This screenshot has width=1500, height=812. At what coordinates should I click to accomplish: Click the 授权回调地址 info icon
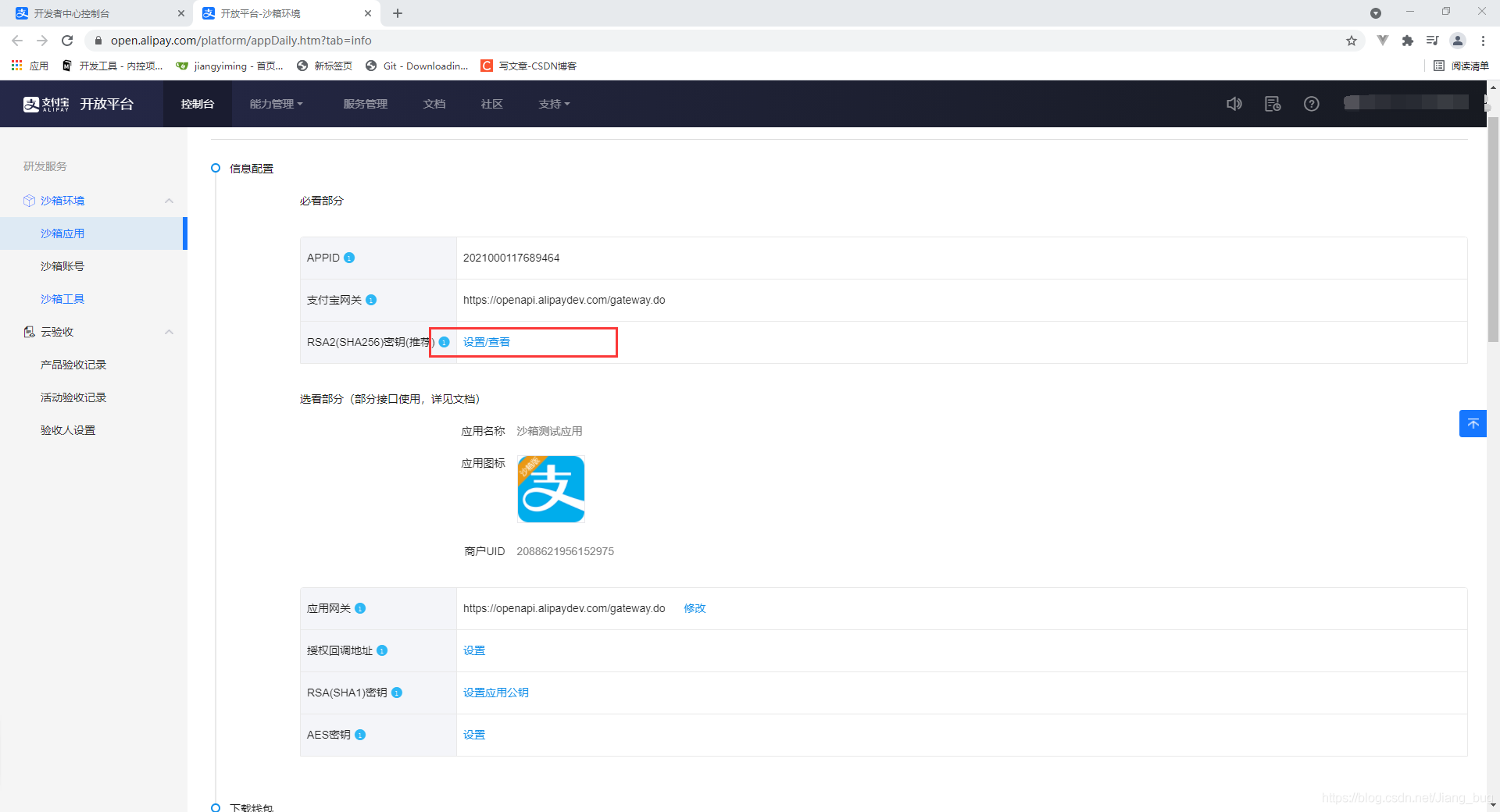pos(382,650)
